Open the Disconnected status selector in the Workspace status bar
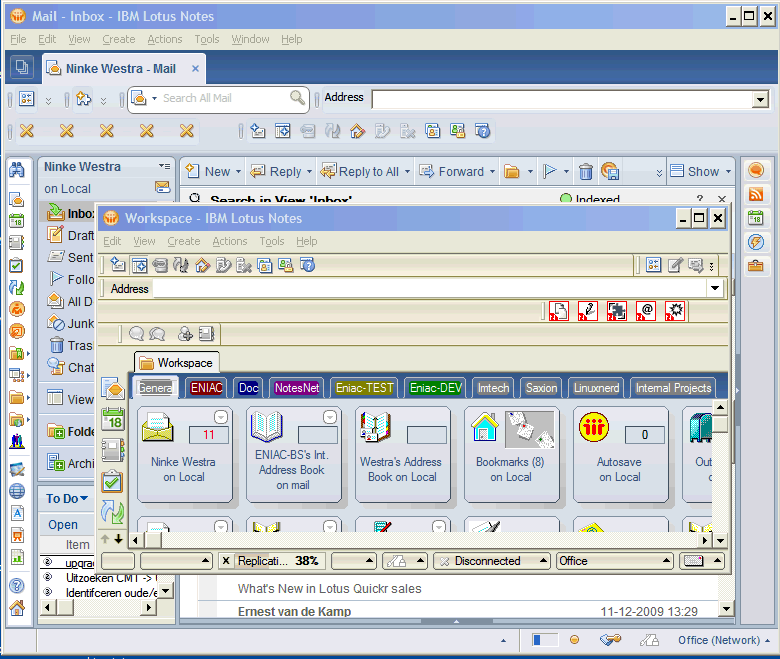Viewport: 780px width, 659px height. (491, 561)
